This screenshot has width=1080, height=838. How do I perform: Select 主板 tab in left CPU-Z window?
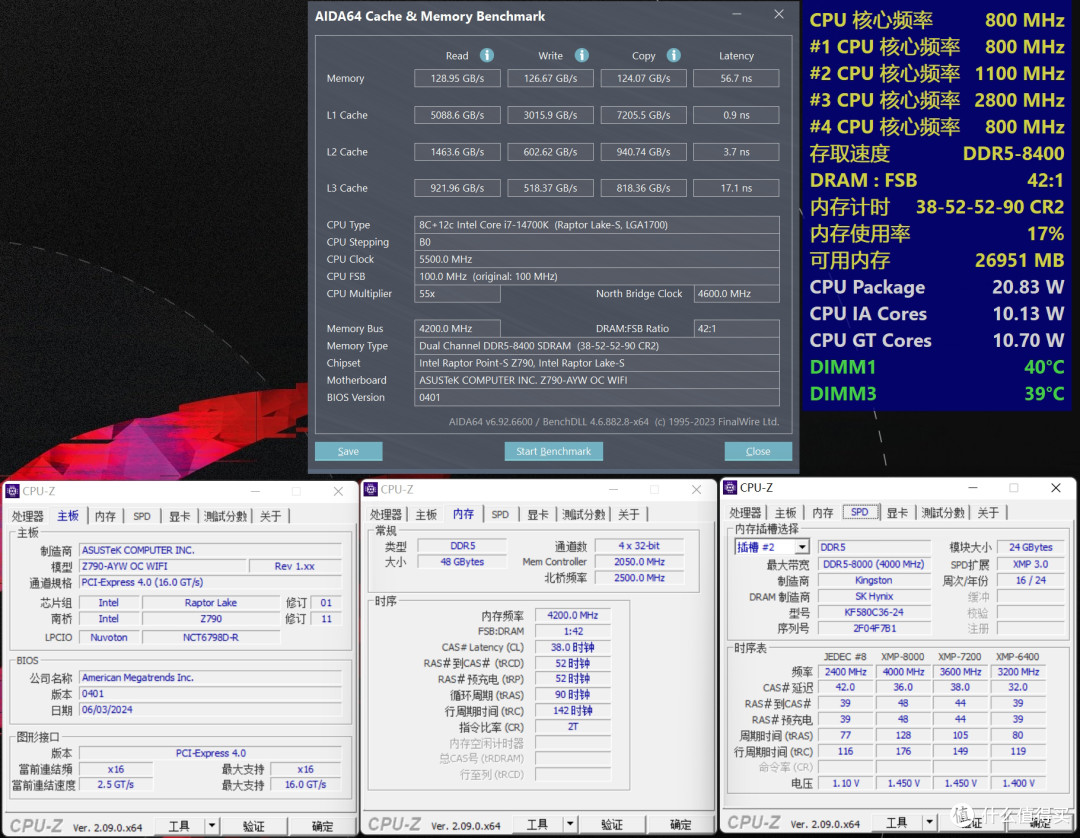[x=68, y=516]
